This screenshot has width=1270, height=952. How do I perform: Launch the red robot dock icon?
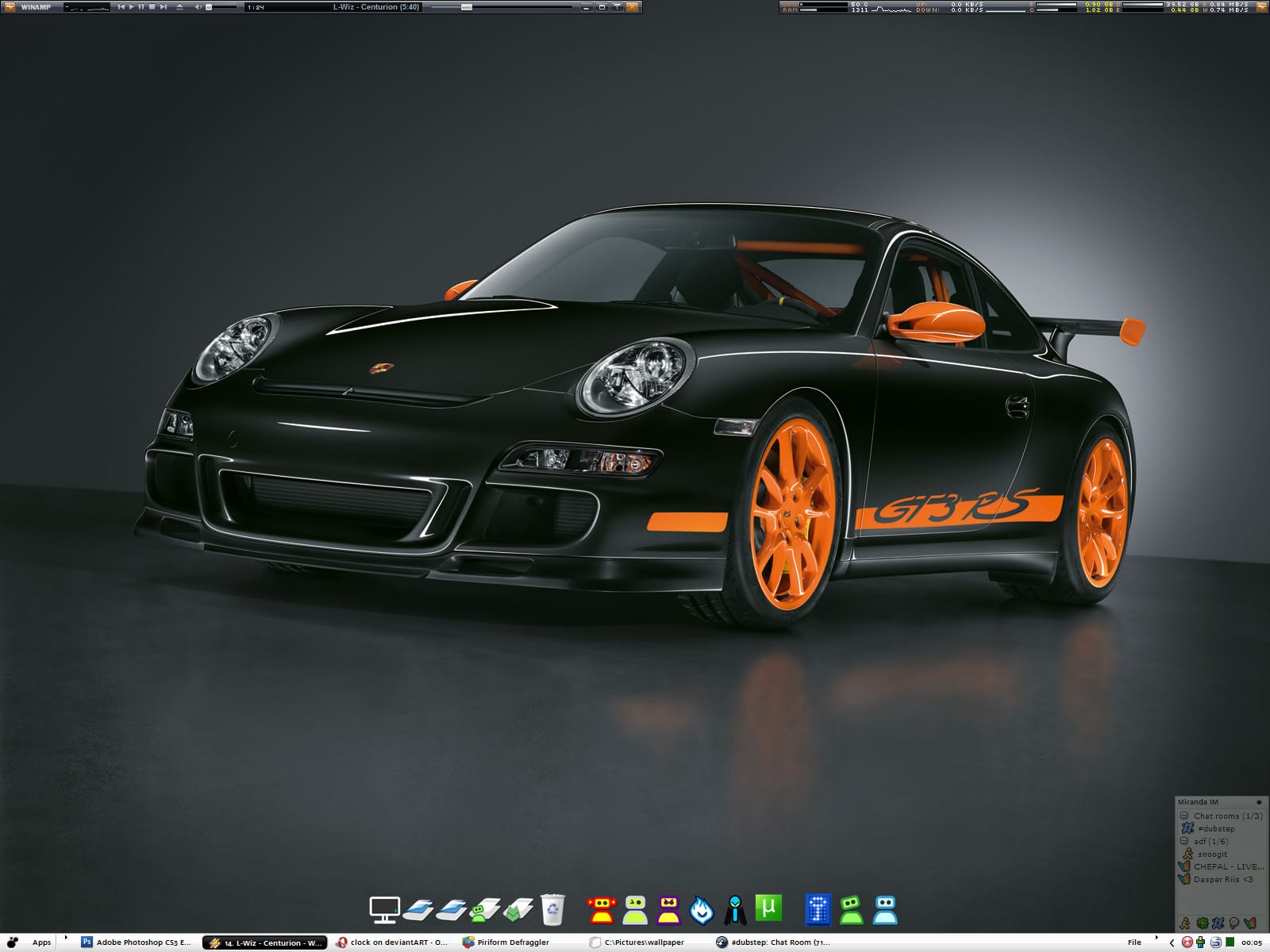602,910
